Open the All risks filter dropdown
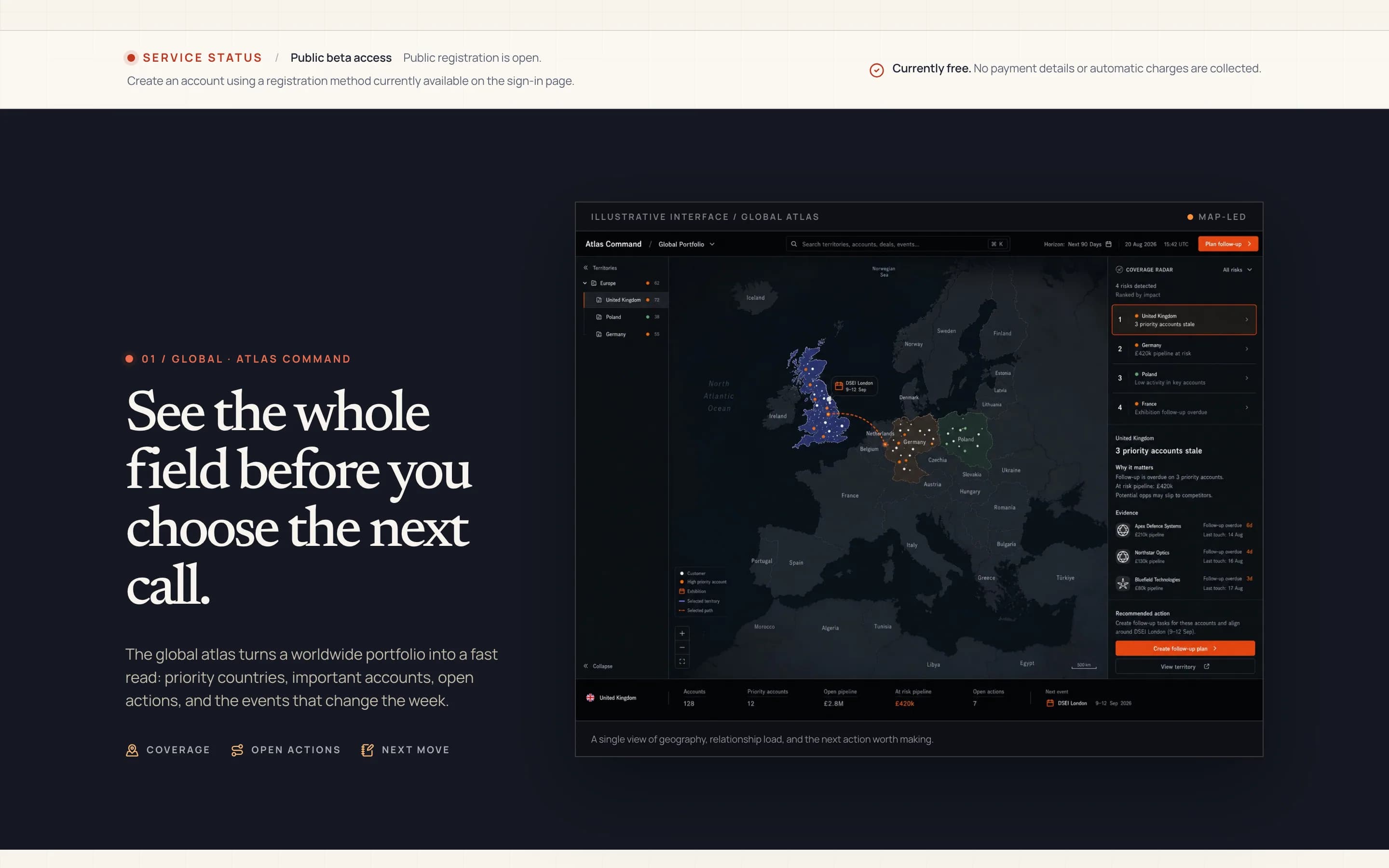 tap(1237, 270)
